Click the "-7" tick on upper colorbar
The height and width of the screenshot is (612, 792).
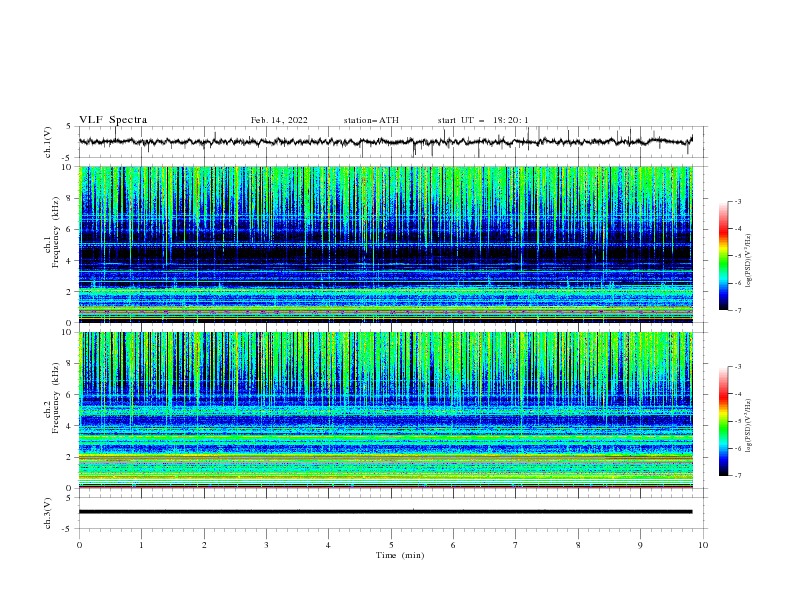[x=737, y=310]
